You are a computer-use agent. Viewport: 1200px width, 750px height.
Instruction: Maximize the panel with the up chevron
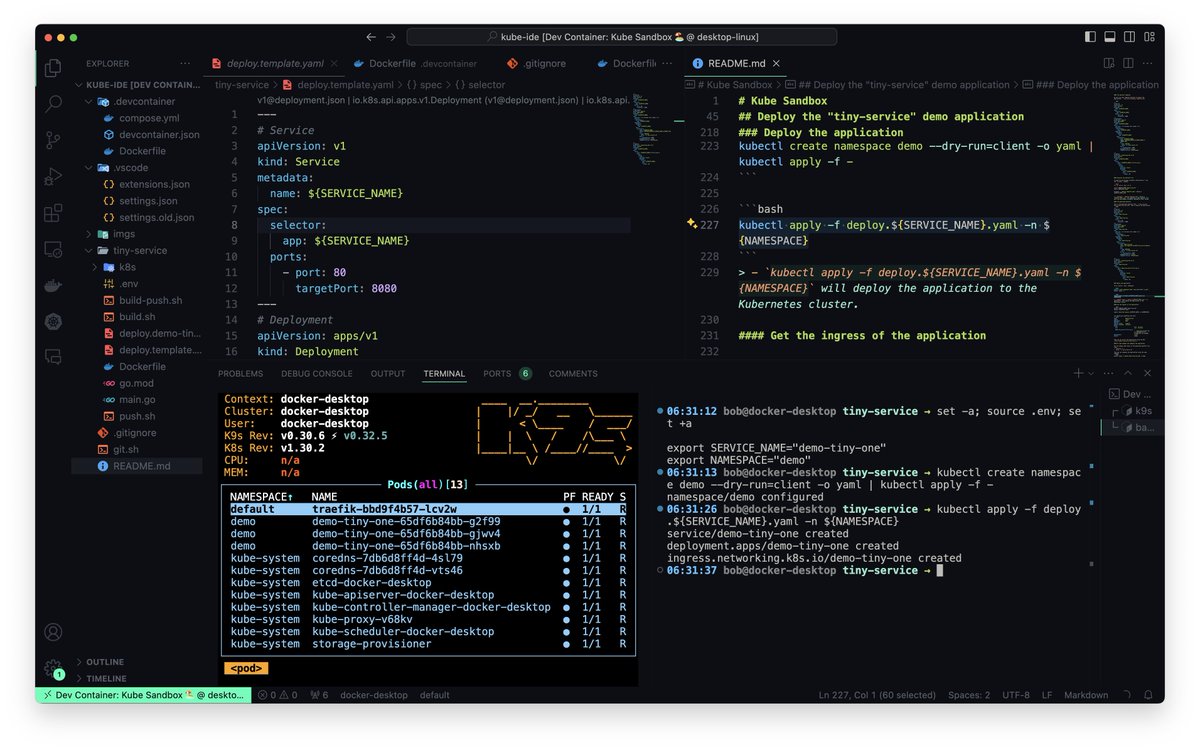(x=1128, y=373)
